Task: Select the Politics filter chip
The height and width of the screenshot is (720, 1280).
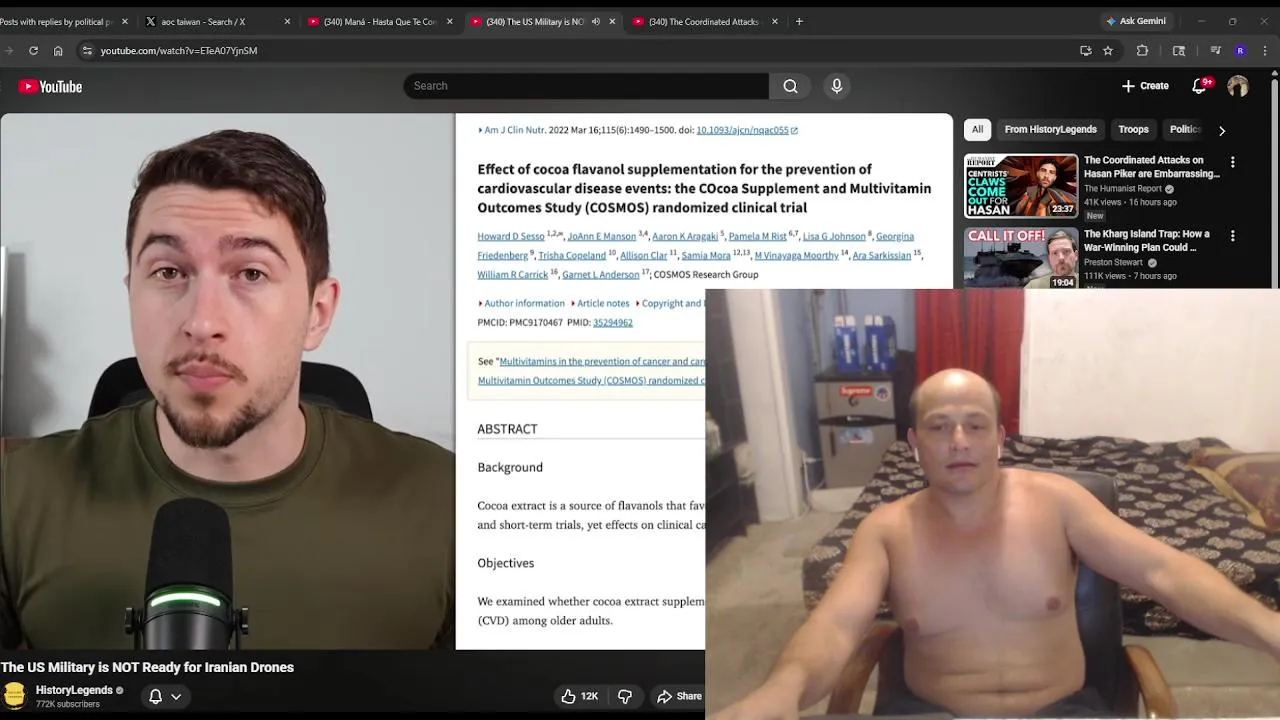Action: [x=1184, y=129]
